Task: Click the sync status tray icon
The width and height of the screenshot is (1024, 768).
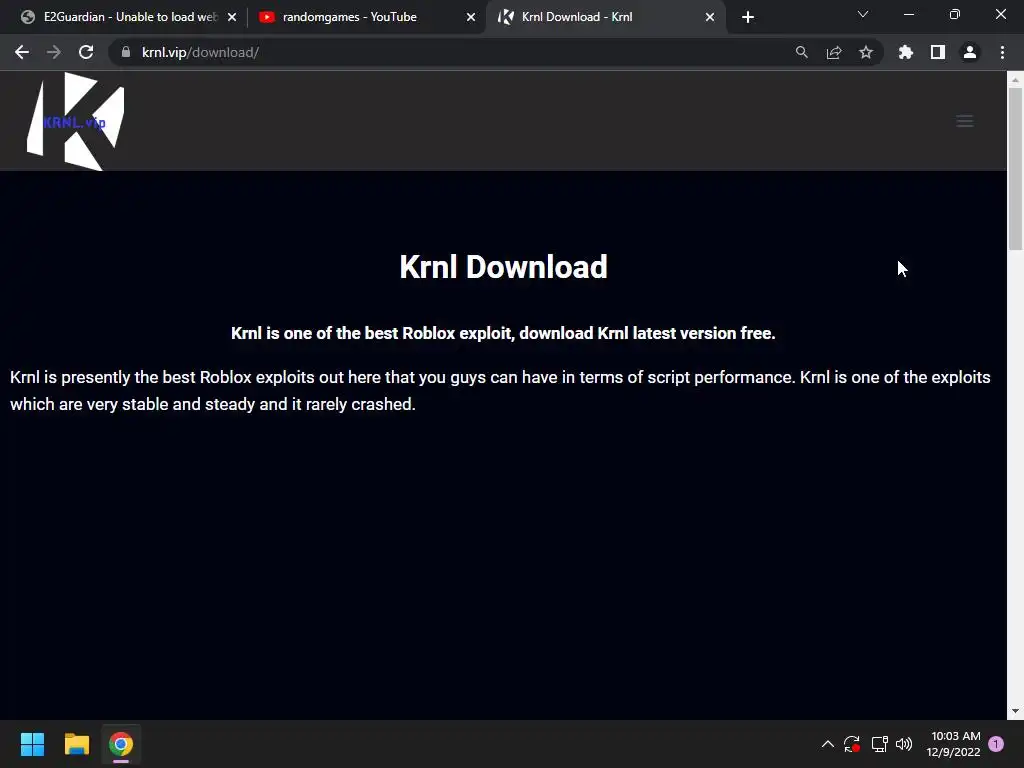Action: tap(852, 744)
